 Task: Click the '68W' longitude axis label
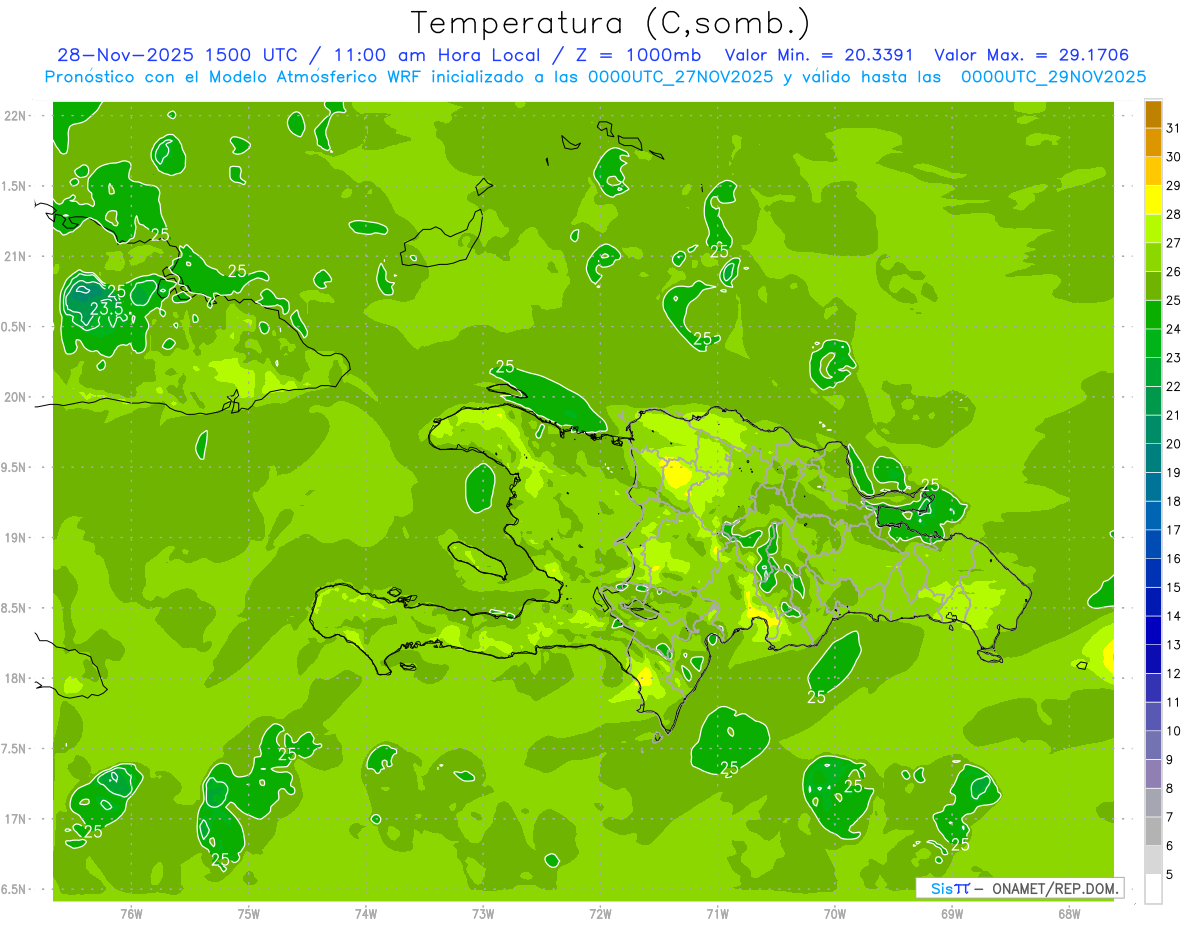1069,913
